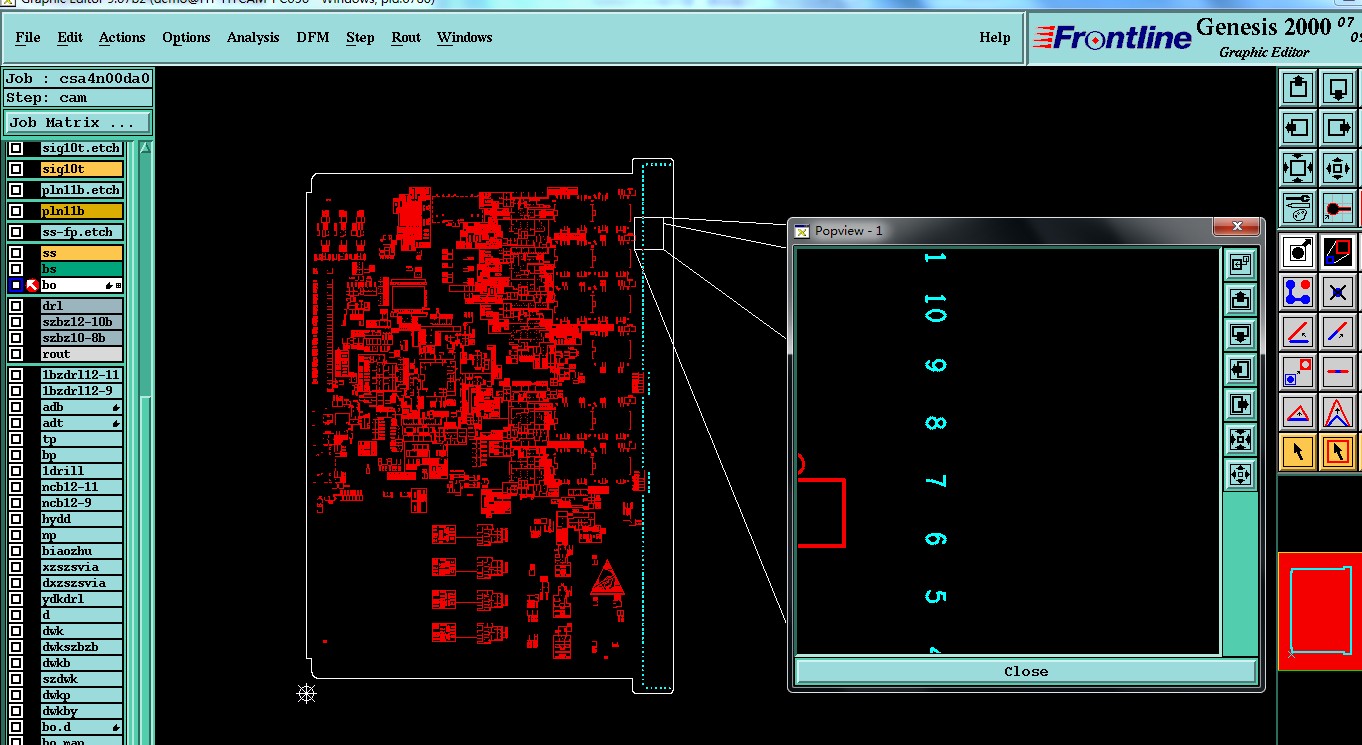
Task: Select the layer named xzszsvia
Action: click(x=82, y=567)
